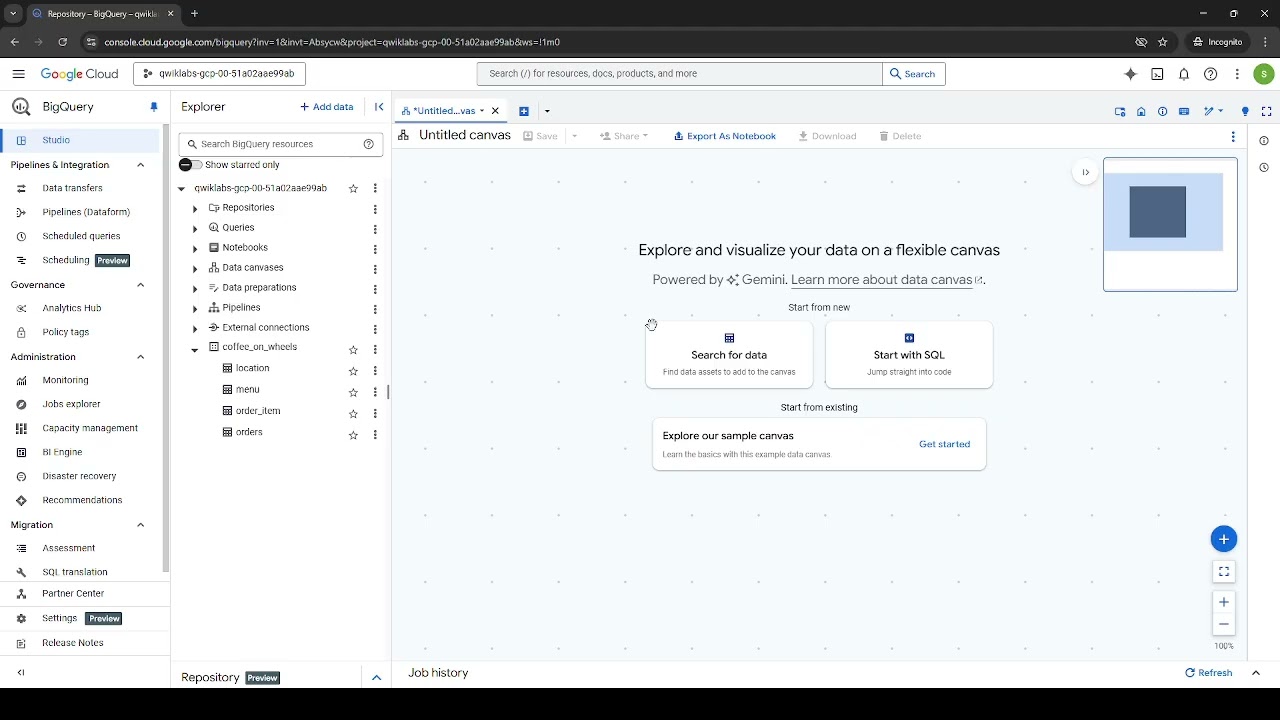Star the coffee_on_wheels dataset
The width and height of the screenshot is (1280, 720).
(353, 350)
